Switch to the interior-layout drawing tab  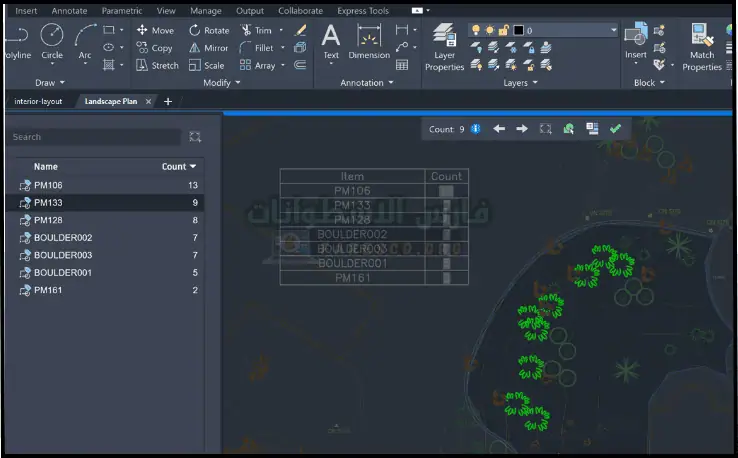tap(38, 102)
